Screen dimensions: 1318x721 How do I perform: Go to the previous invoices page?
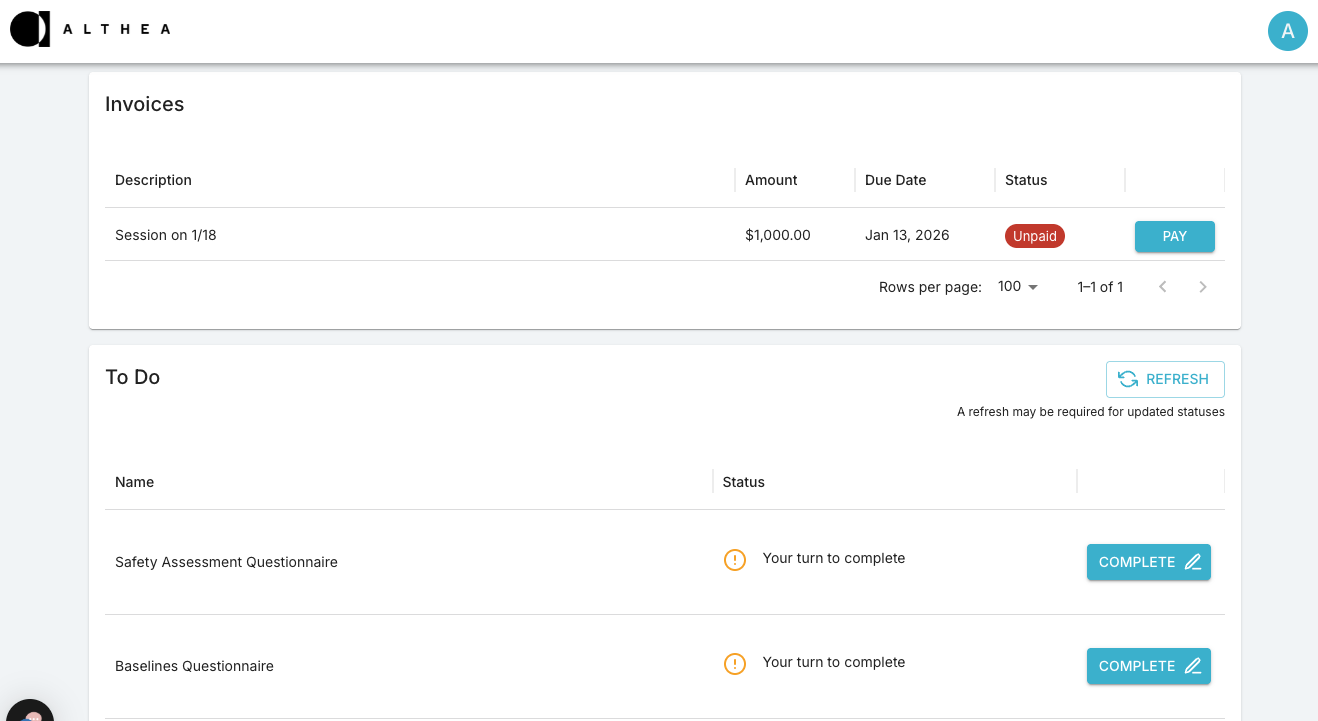pos(1162,287)
